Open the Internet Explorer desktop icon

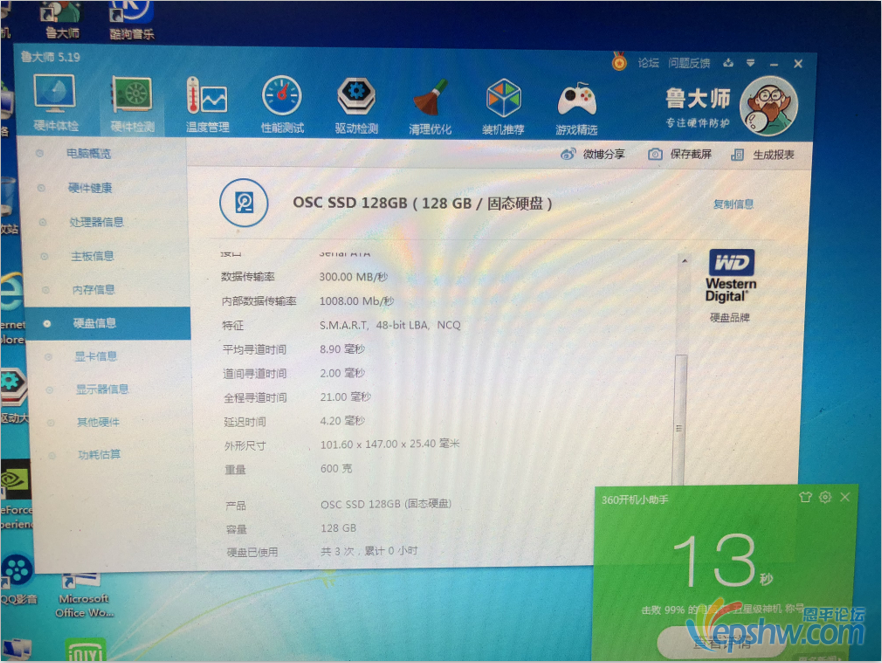[x=12, y=308]
